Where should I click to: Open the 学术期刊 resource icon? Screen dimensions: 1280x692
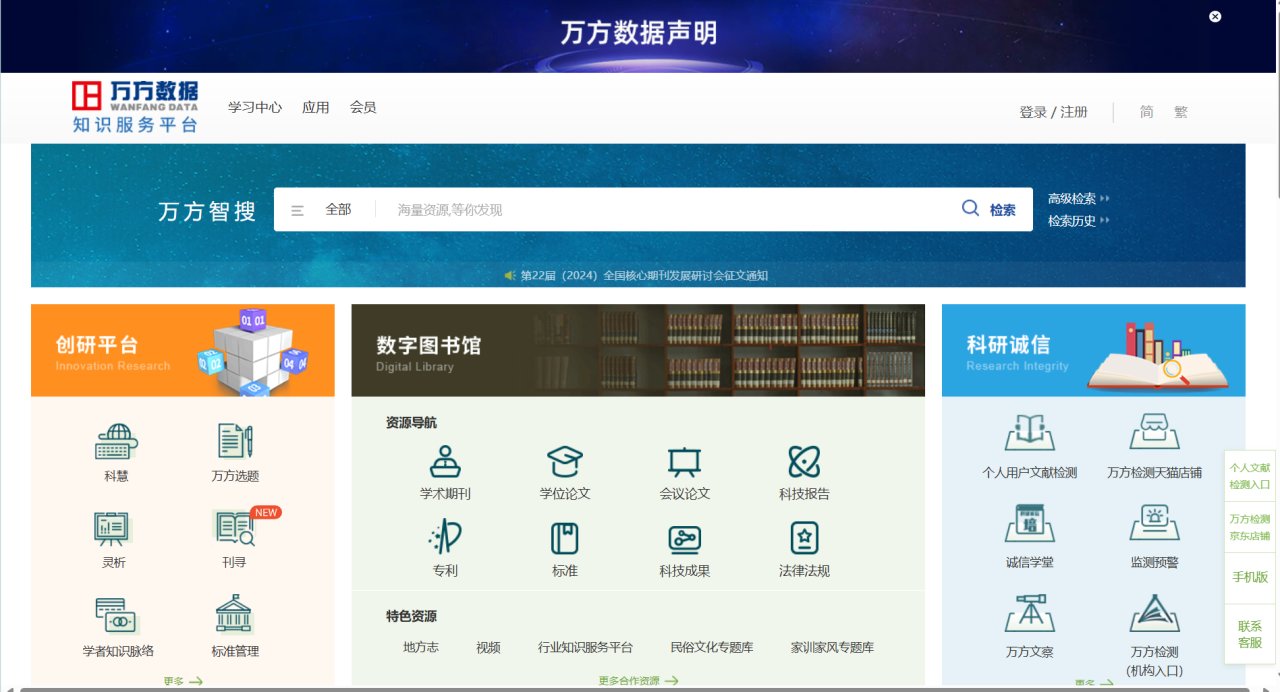point(445,461)
